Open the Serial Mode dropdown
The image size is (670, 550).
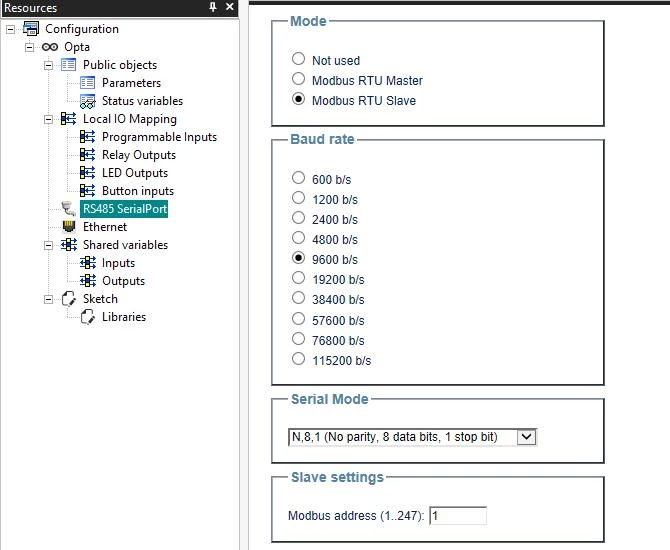click(528, 437)
